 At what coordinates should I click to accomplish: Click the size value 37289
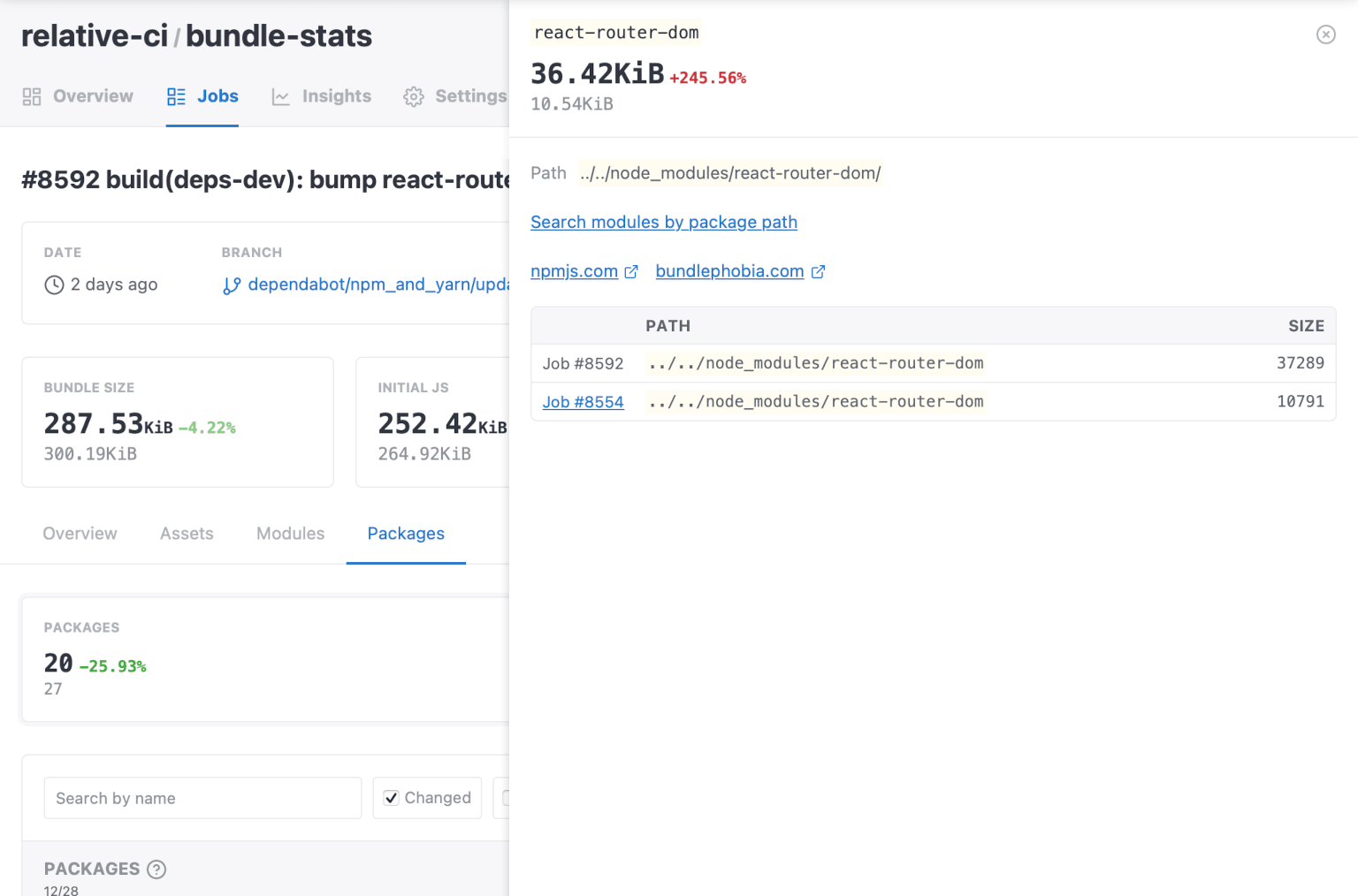point(1301,363)
